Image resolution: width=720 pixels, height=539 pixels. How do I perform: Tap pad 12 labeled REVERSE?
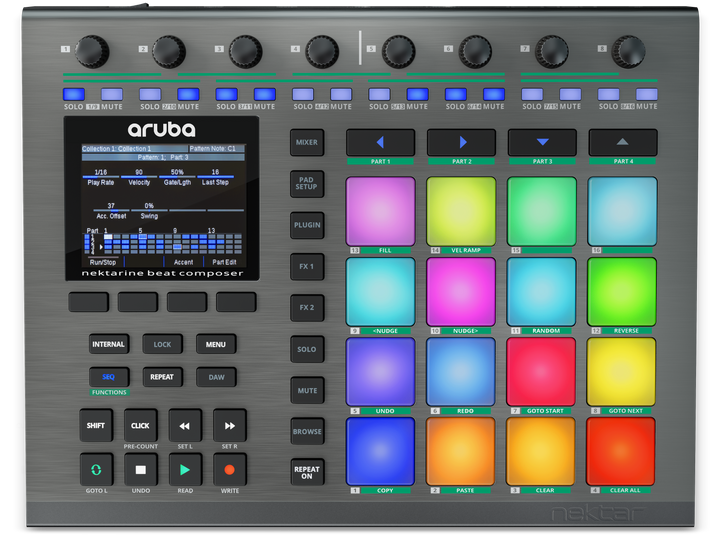[622, 292]
